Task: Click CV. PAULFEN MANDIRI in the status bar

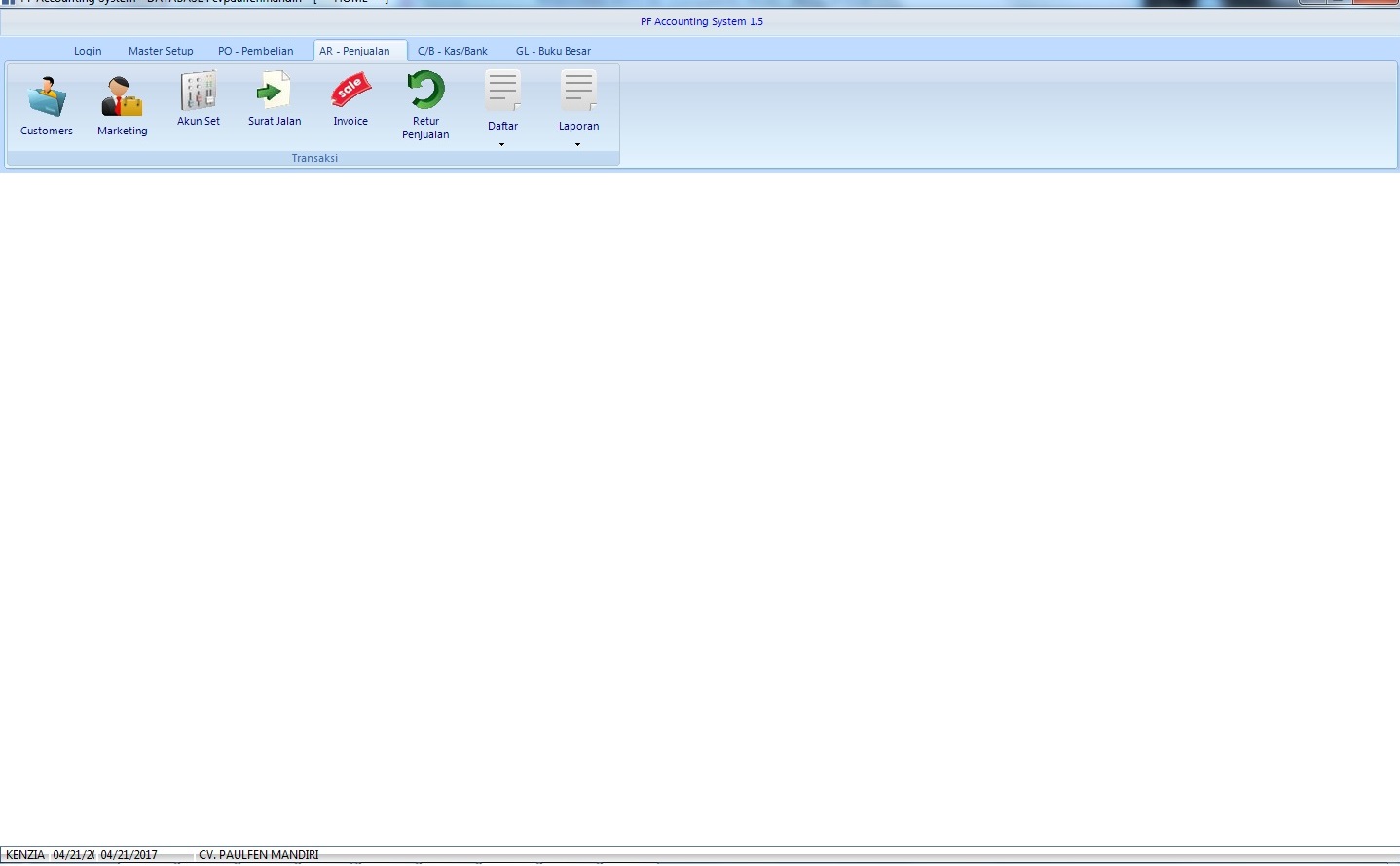Action: tap(258, 855)
